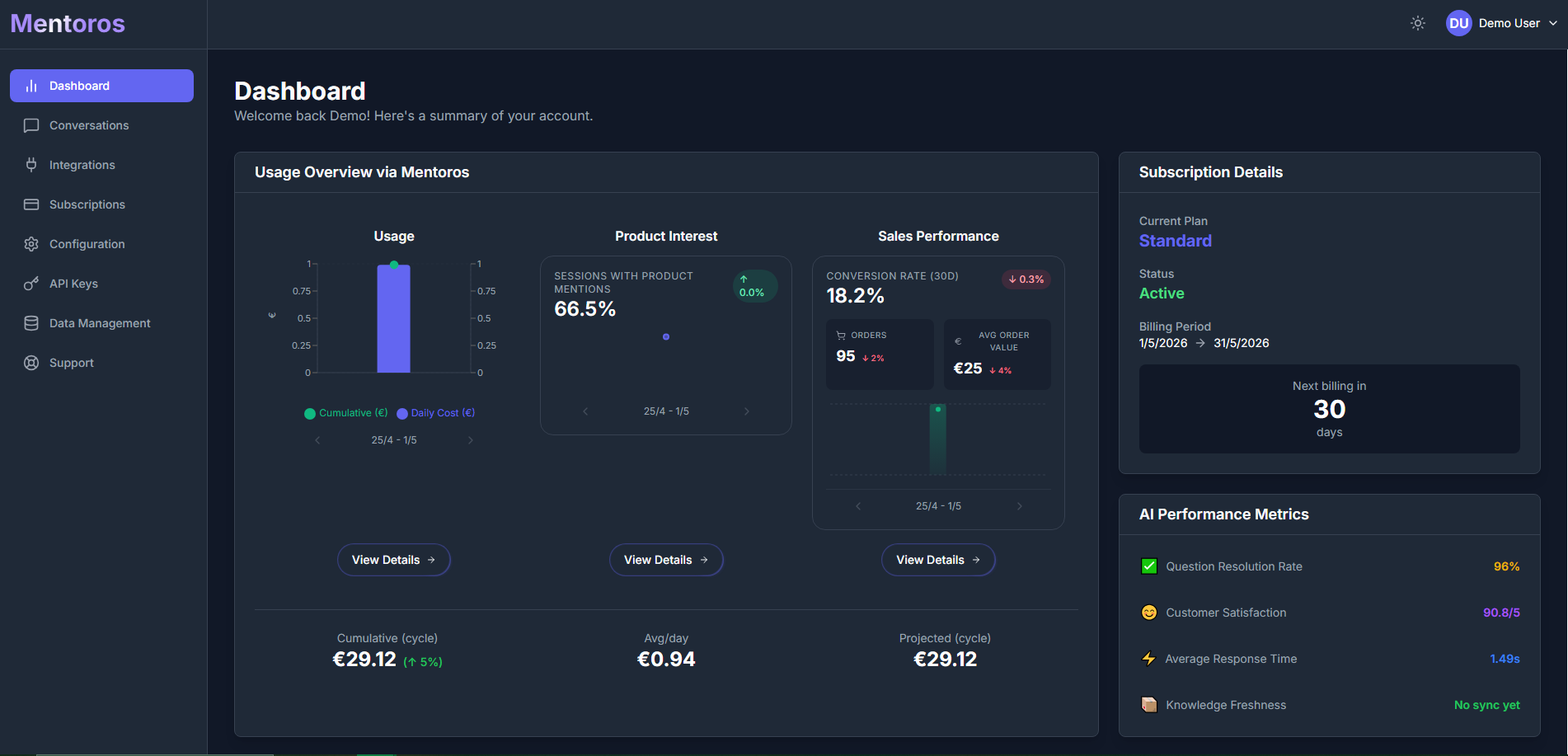Click the Orders 2% decrease indicator

point(873,358)
